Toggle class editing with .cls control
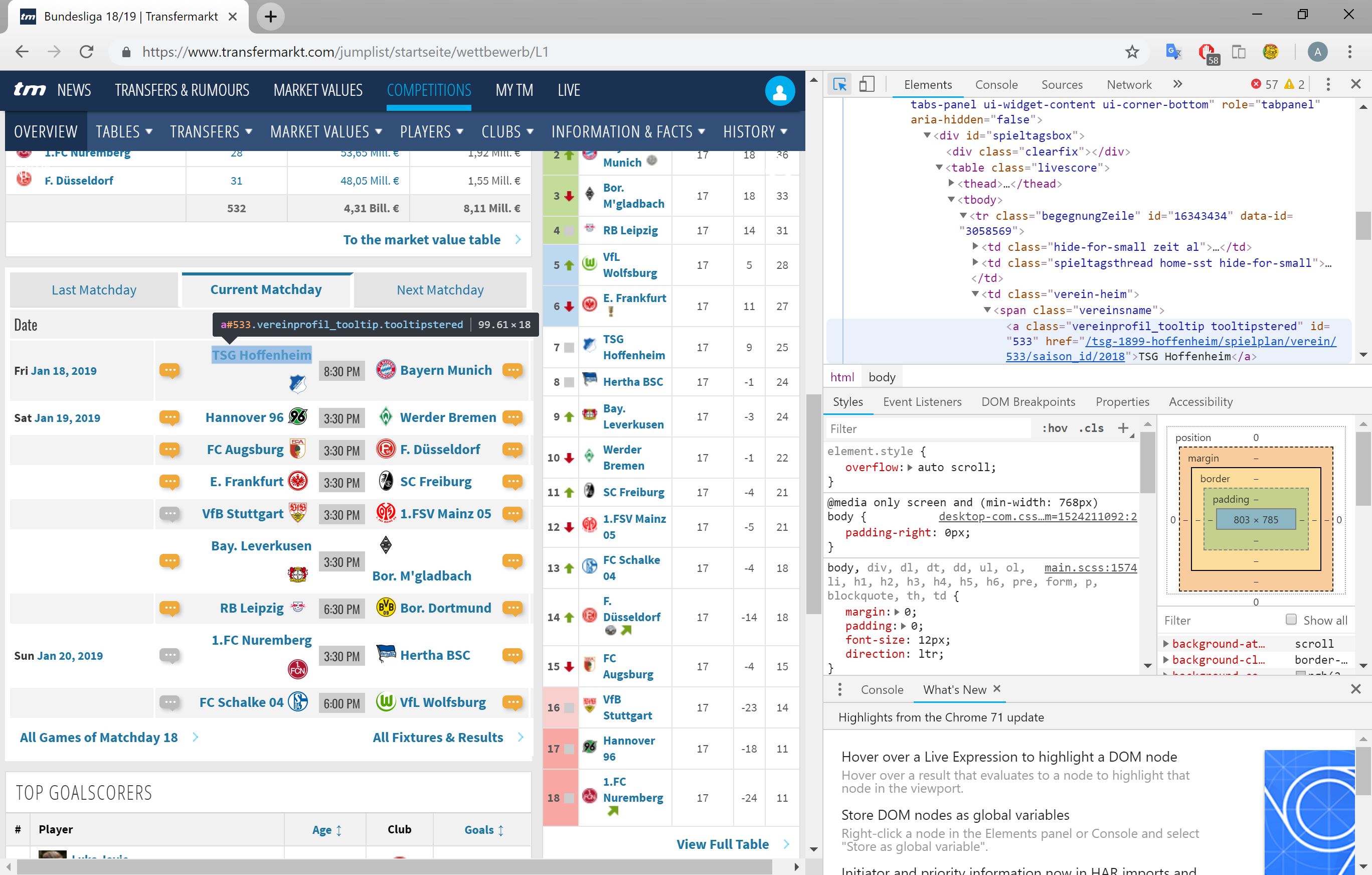The width and height of the screenshot is (1372, 875). [1091, 428]
